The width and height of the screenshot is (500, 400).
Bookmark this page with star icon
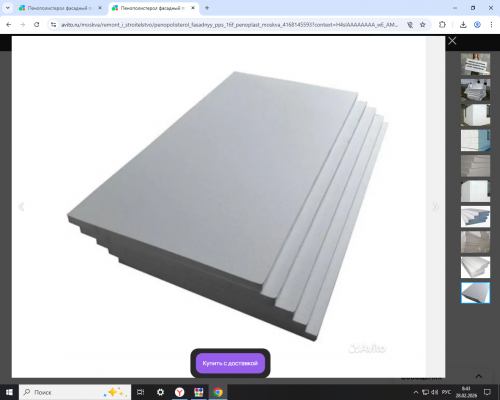click(x=423, y=25)
